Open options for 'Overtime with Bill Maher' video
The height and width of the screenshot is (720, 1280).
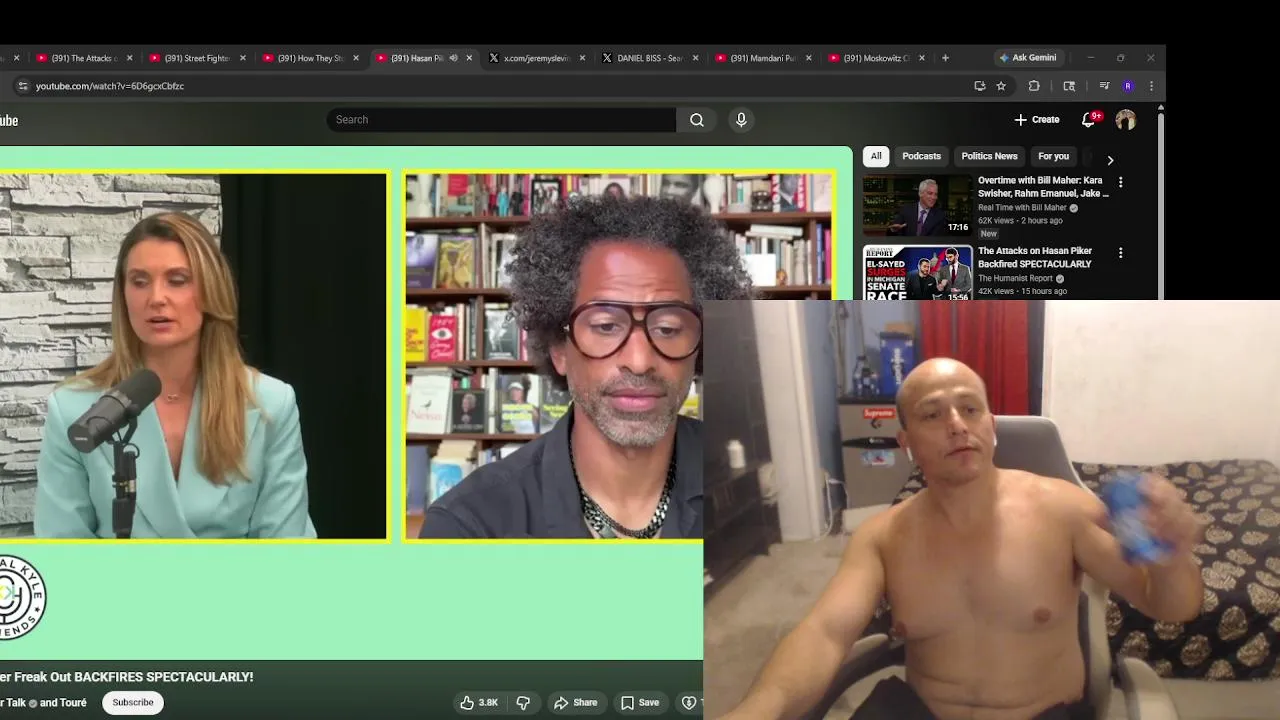pos(1120,182)
